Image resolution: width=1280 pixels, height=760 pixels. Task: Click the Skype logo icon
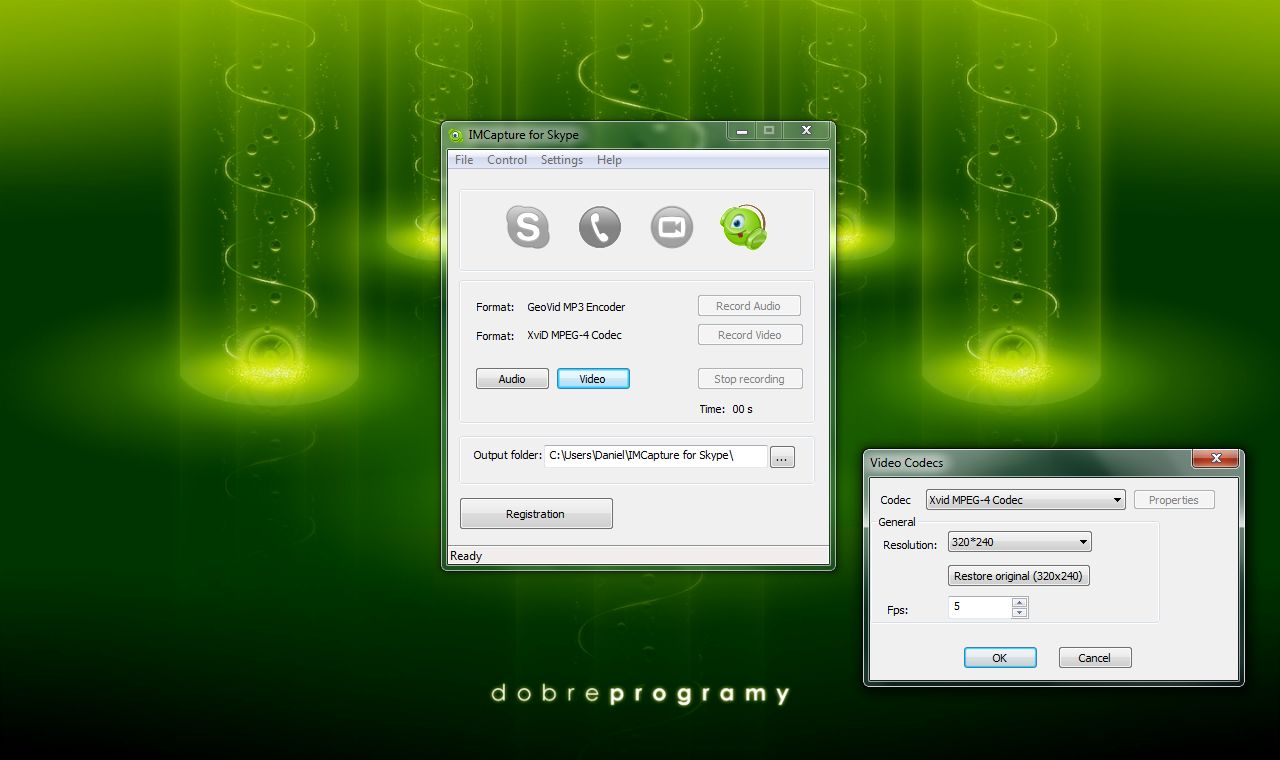point(528,227)
